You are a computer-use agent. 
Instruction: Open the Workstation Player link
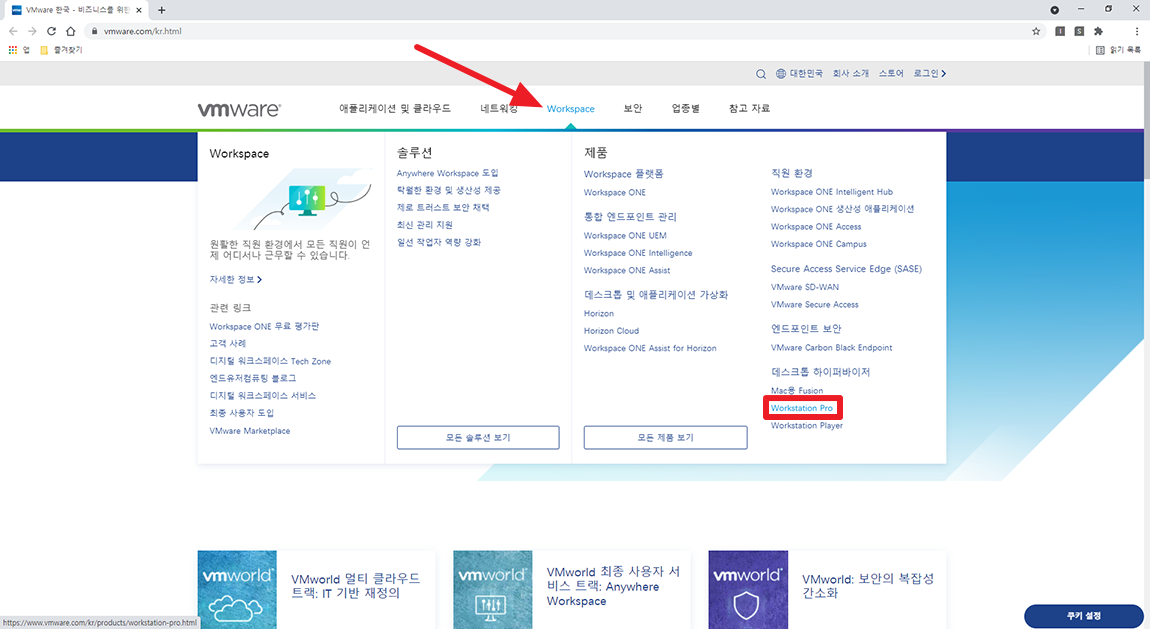[807, 425]
